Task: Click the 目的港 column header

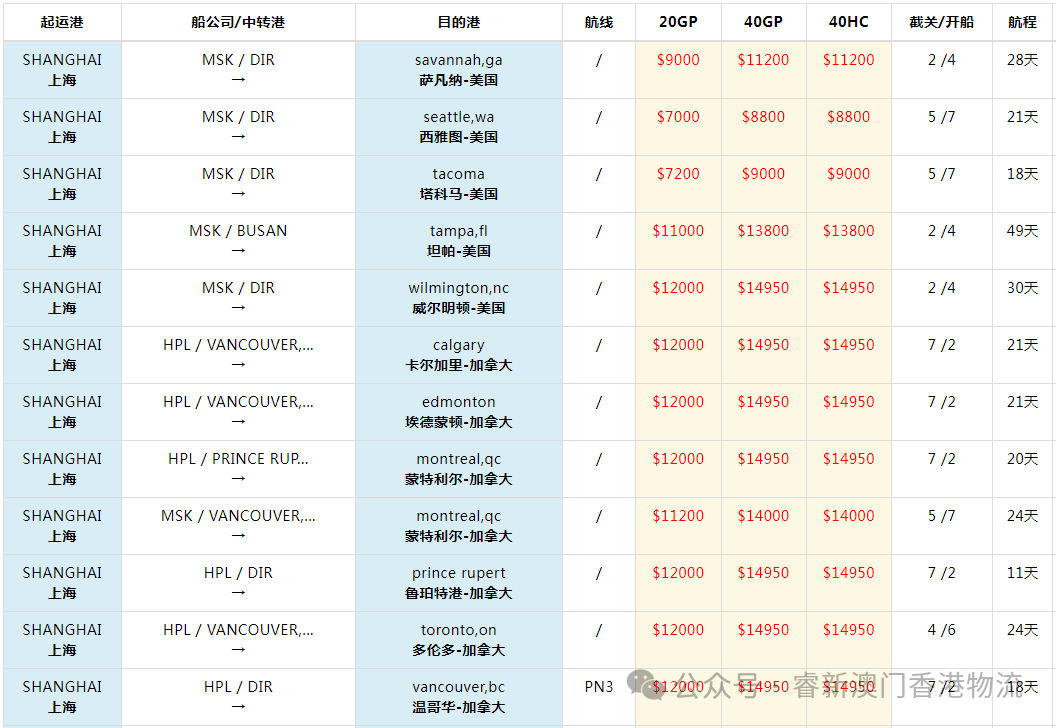Action: [x=459, y=22]
